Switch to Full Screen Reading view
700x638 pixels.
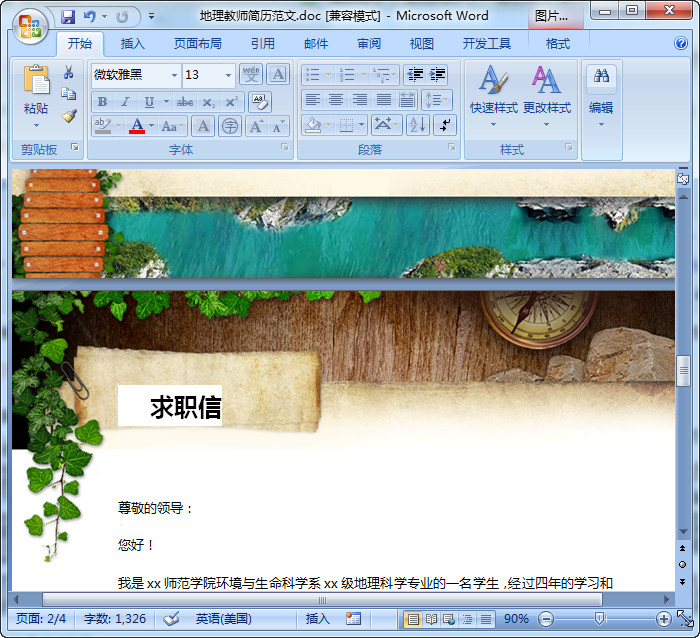tap(431, 619)
